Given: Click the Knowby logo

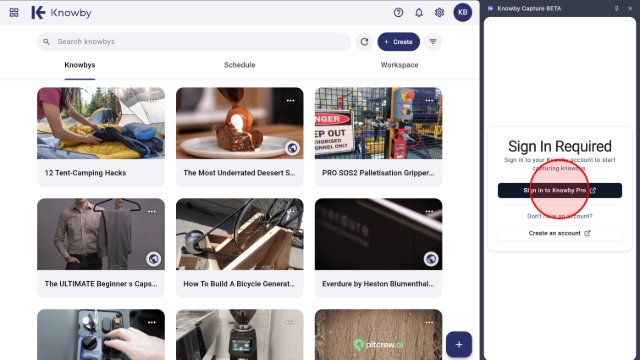Looking at the screenshot, I should 62,13.
